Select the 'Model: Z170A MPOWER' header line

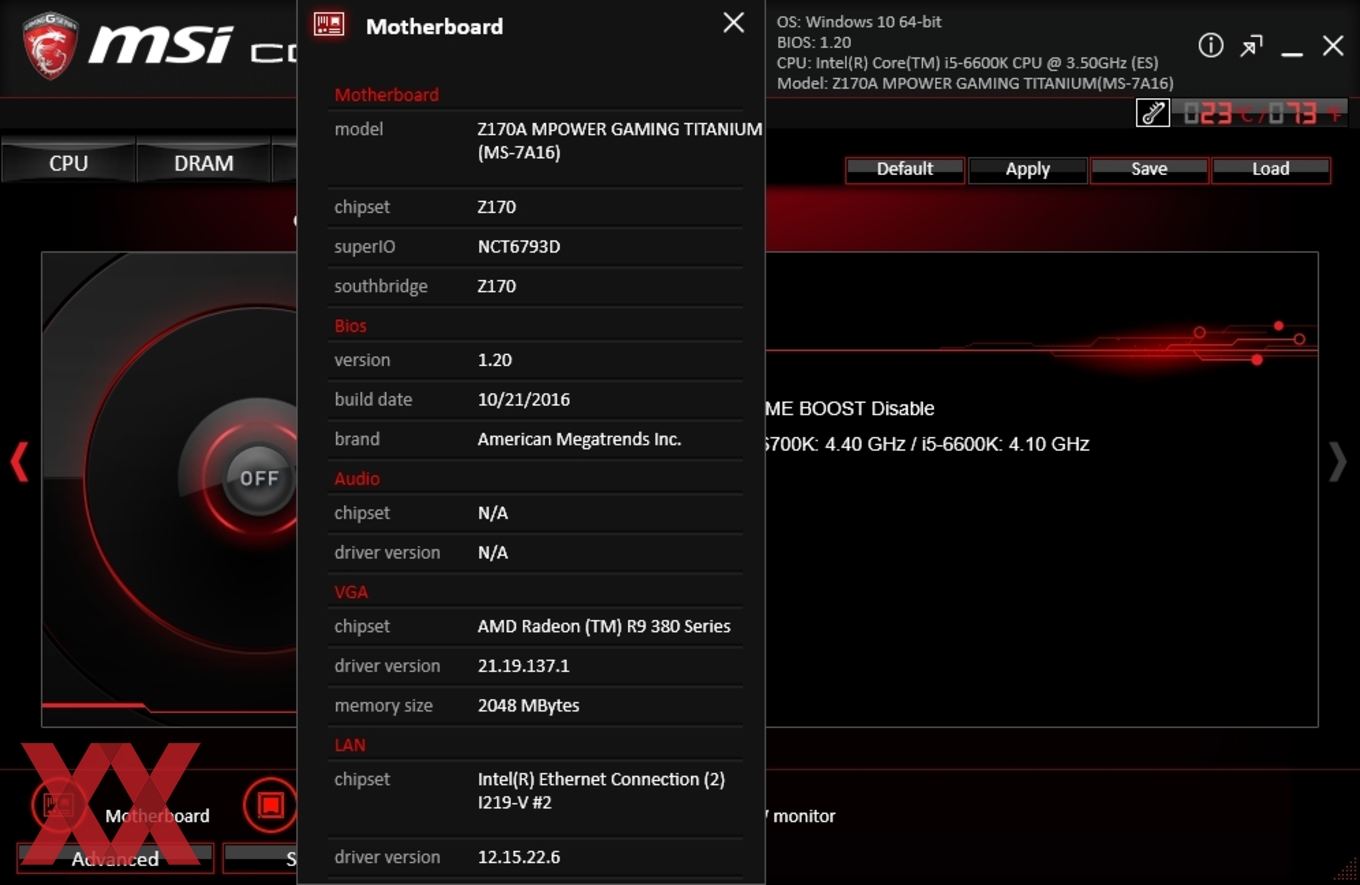pos(975,84)
